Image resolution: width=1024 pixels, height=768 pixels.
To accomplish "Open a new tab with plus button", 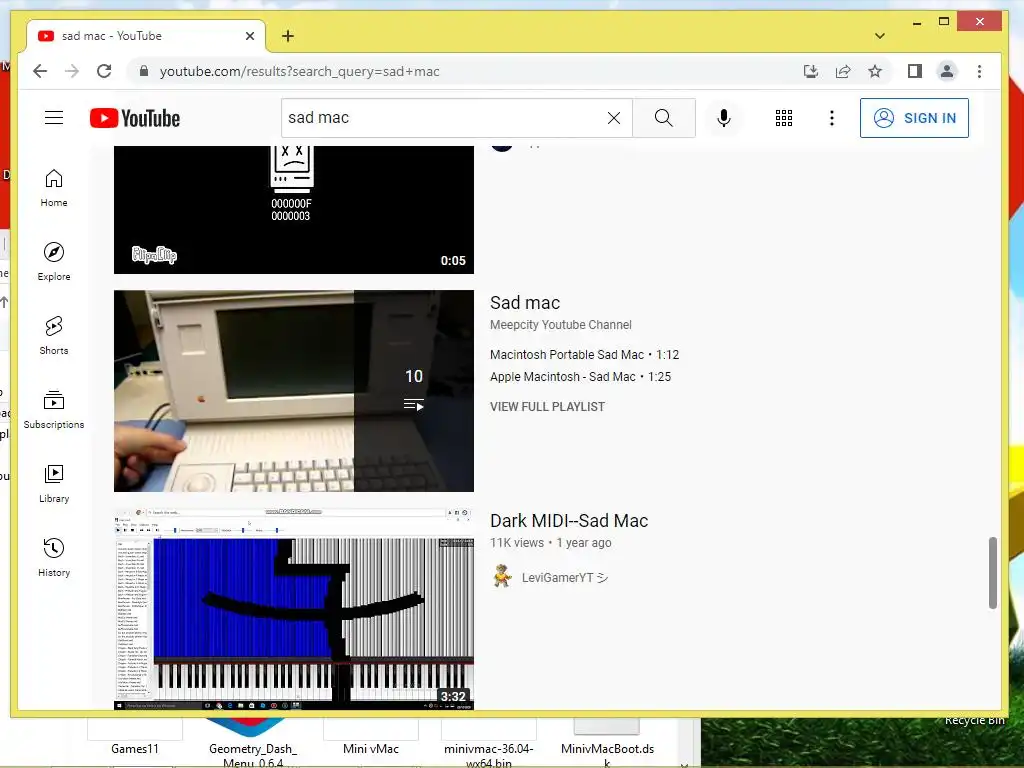I will click(288, 36).
